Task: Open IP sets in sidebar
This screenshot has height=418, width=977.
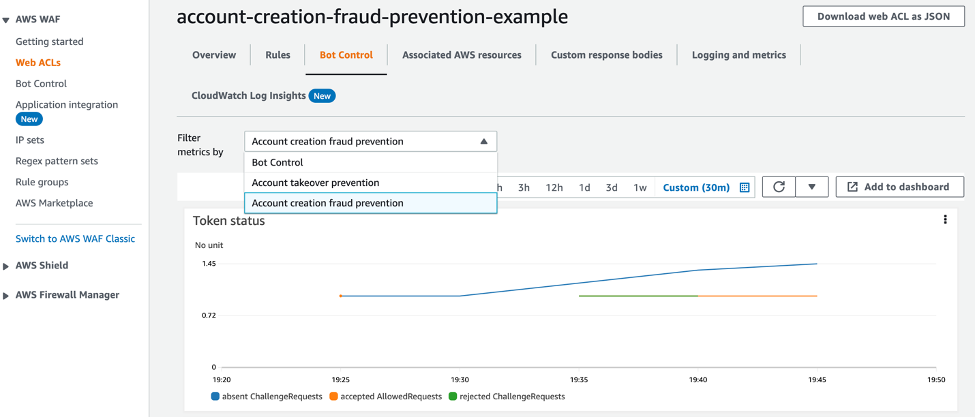Action: tap(30, 140)
